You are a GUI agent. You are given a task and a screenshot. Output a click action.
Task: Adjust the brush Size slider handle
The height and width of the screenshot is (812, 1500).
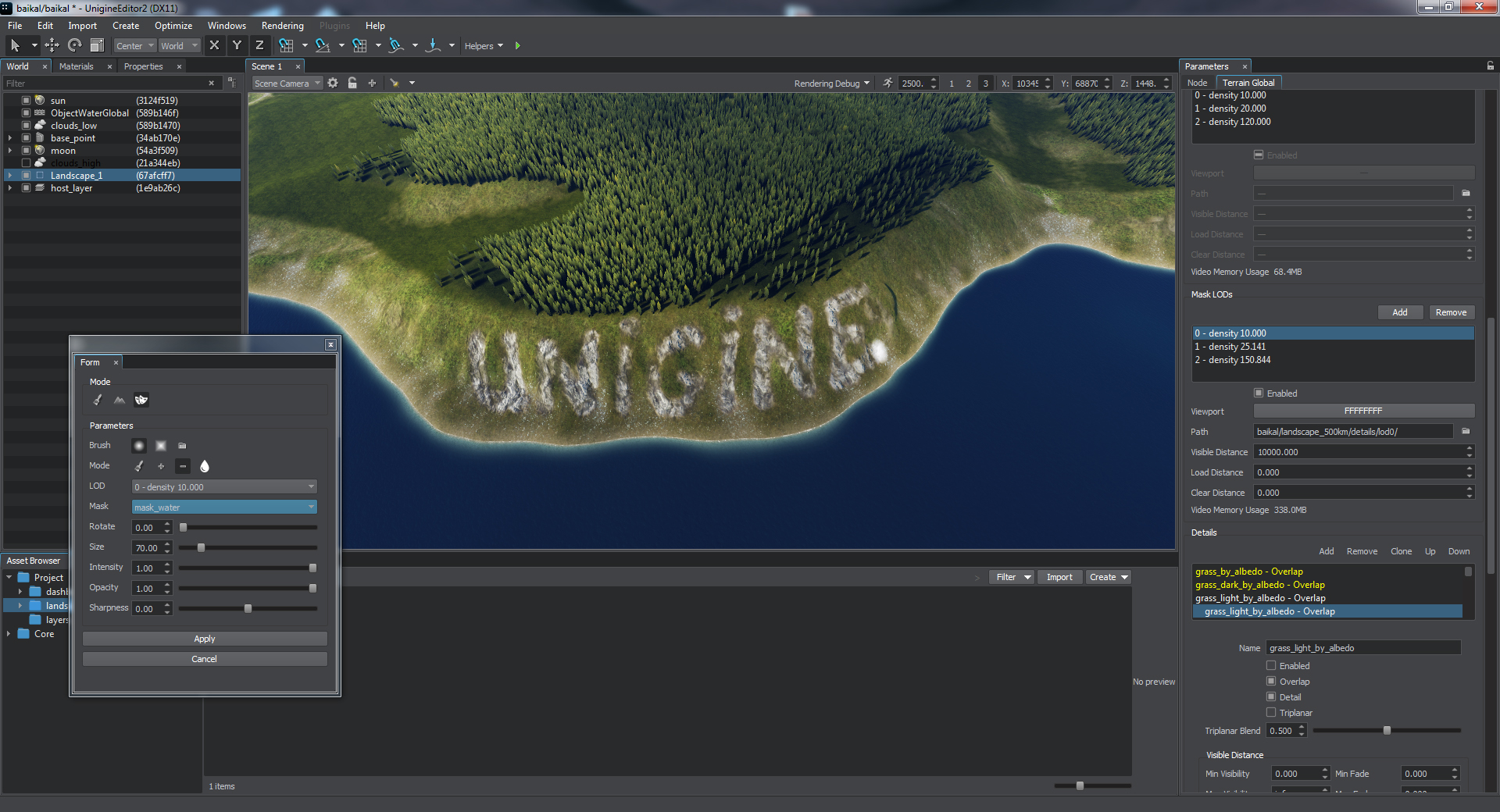coord(201,548)
